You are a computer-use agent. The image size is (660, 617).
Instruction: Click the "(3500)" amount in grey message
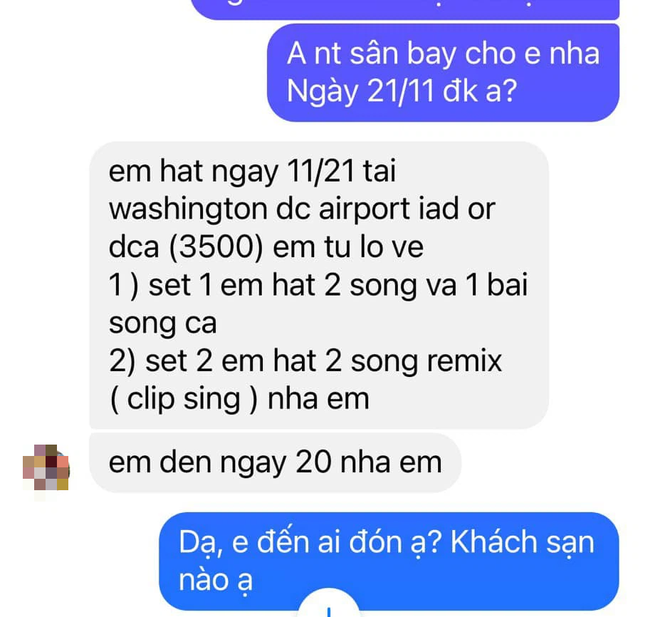point(216,247)
